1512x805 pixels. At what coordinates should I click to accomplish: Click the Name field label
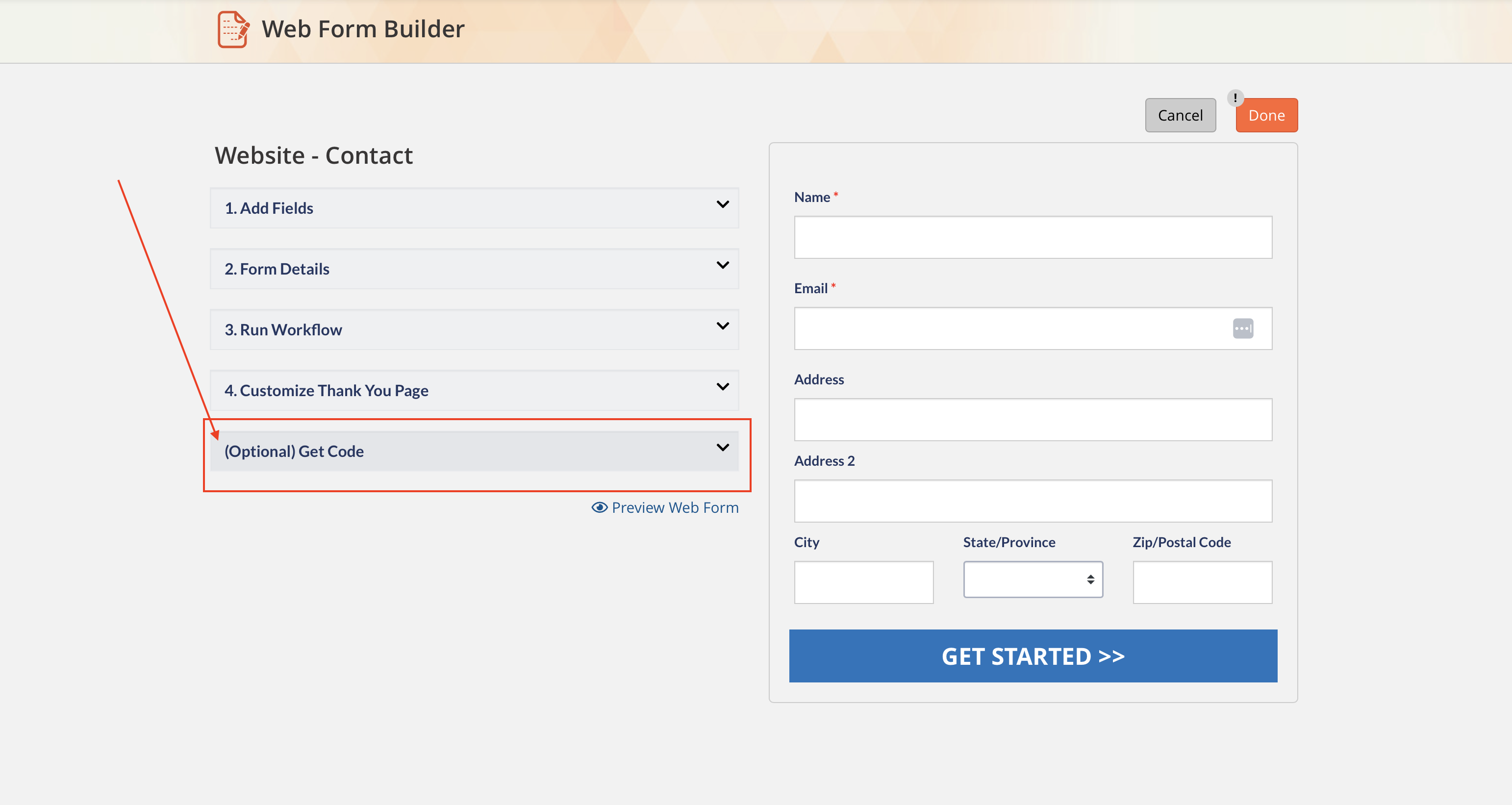(812, 197)
